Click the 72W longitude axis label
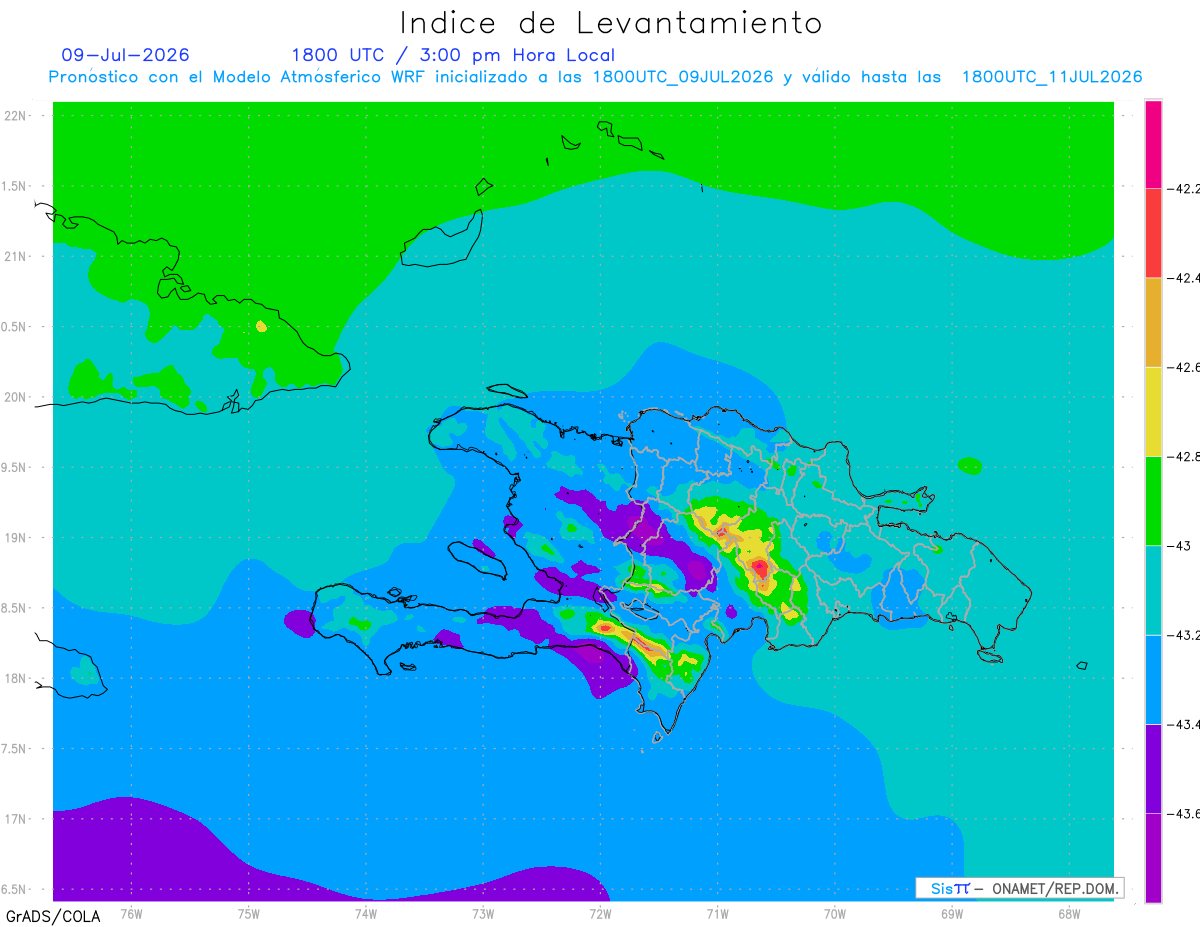Screen dimensions: 1200x927 [x=600, y=913]
